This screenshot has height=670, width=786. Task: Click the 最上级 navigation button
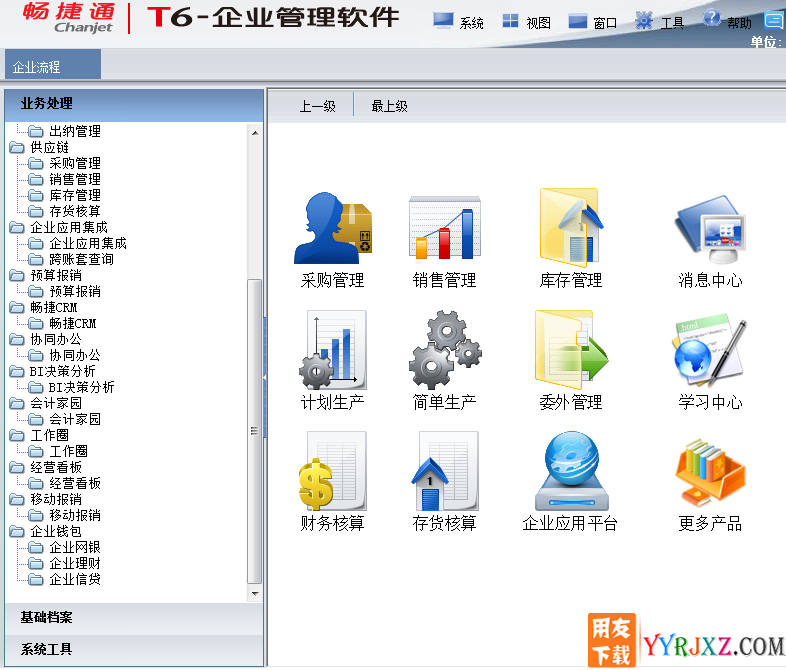click(389, 106)
